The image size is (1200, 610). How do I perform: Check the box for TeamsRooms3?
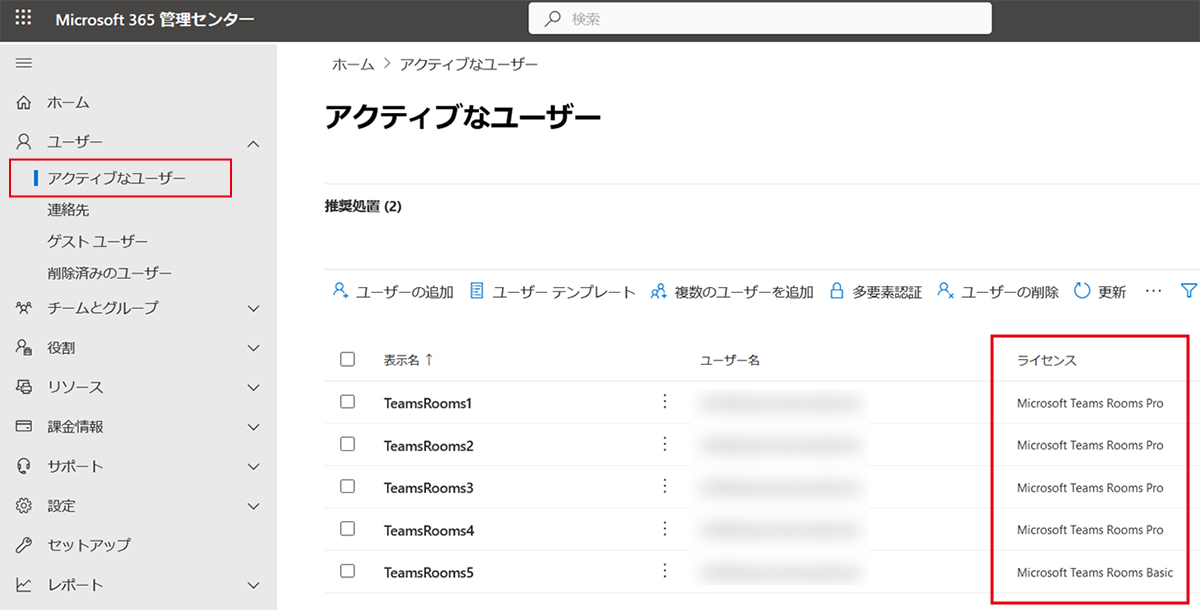click(x=347, y=486)
